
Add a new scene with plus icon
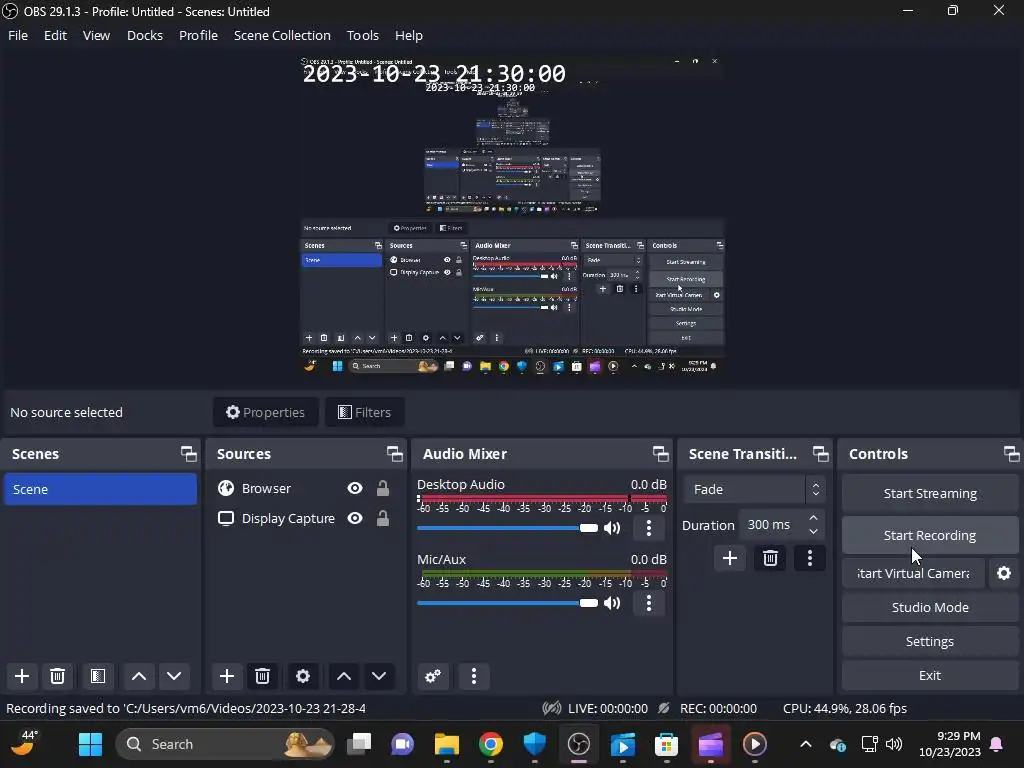tap(22, 676)
